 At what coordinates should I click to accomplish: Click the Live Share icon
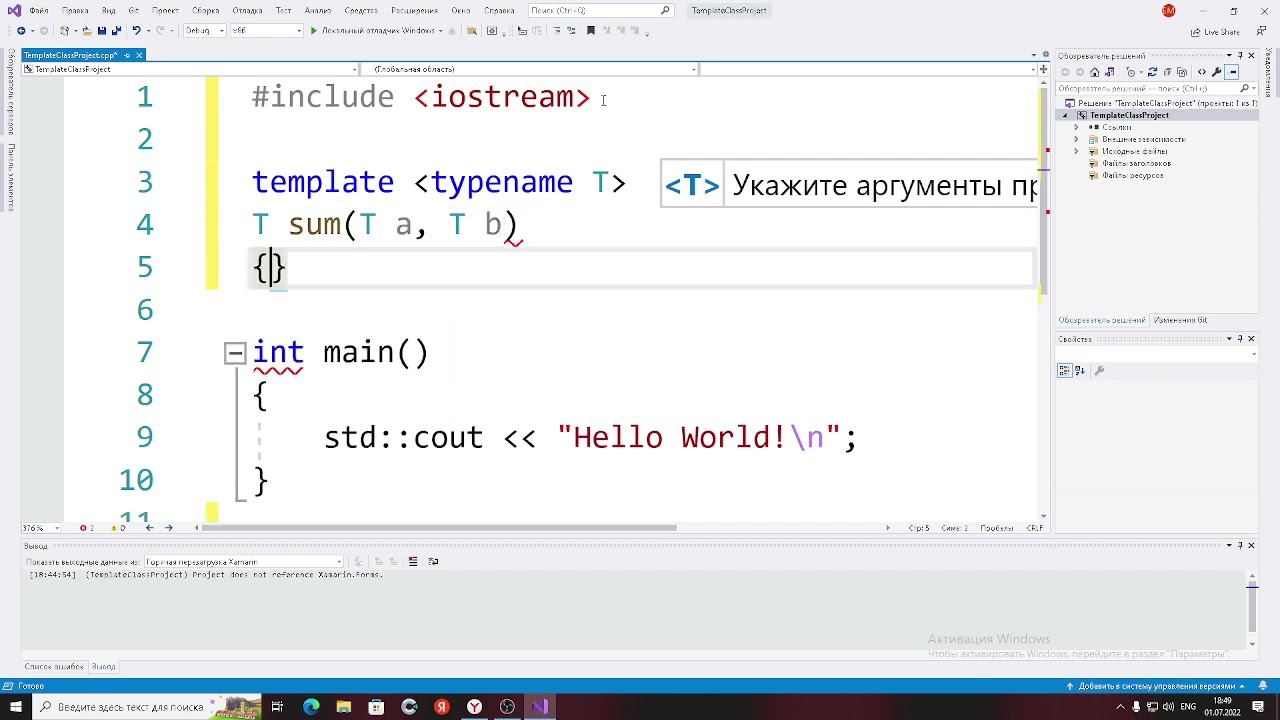[x=1195, y=32]
